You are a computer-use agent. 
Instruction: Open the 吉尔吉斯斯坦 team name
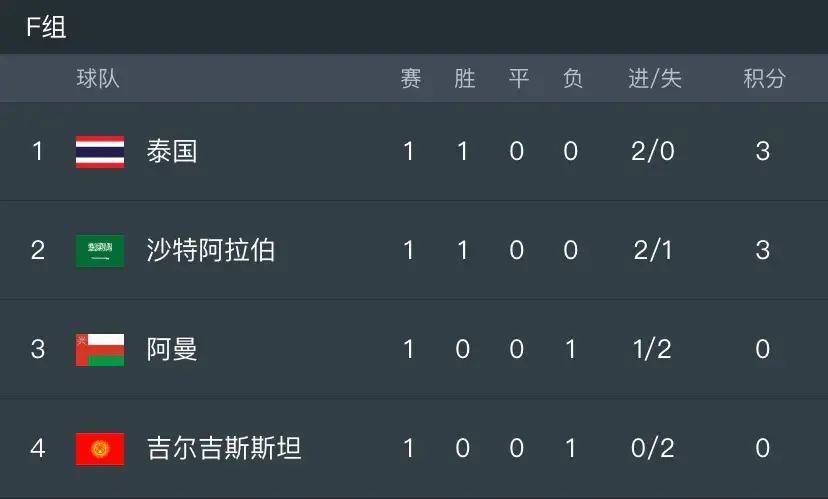point(223,448)
